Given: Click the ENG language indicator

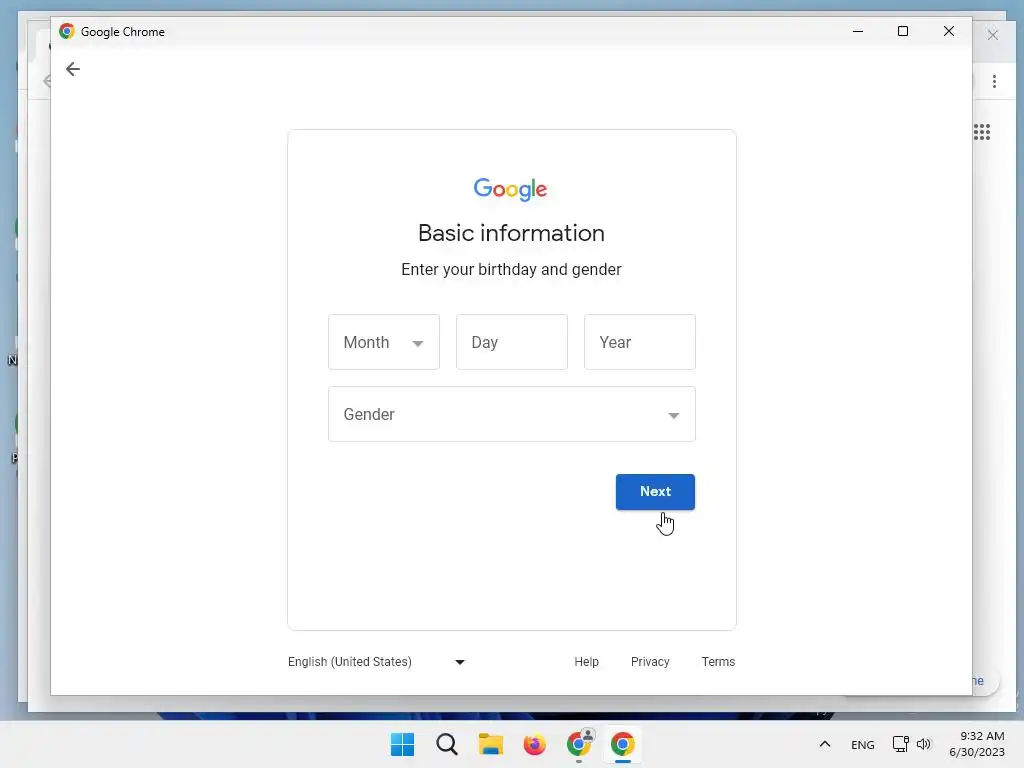Looking at the screenshot, I should click(x=863, y=744).
